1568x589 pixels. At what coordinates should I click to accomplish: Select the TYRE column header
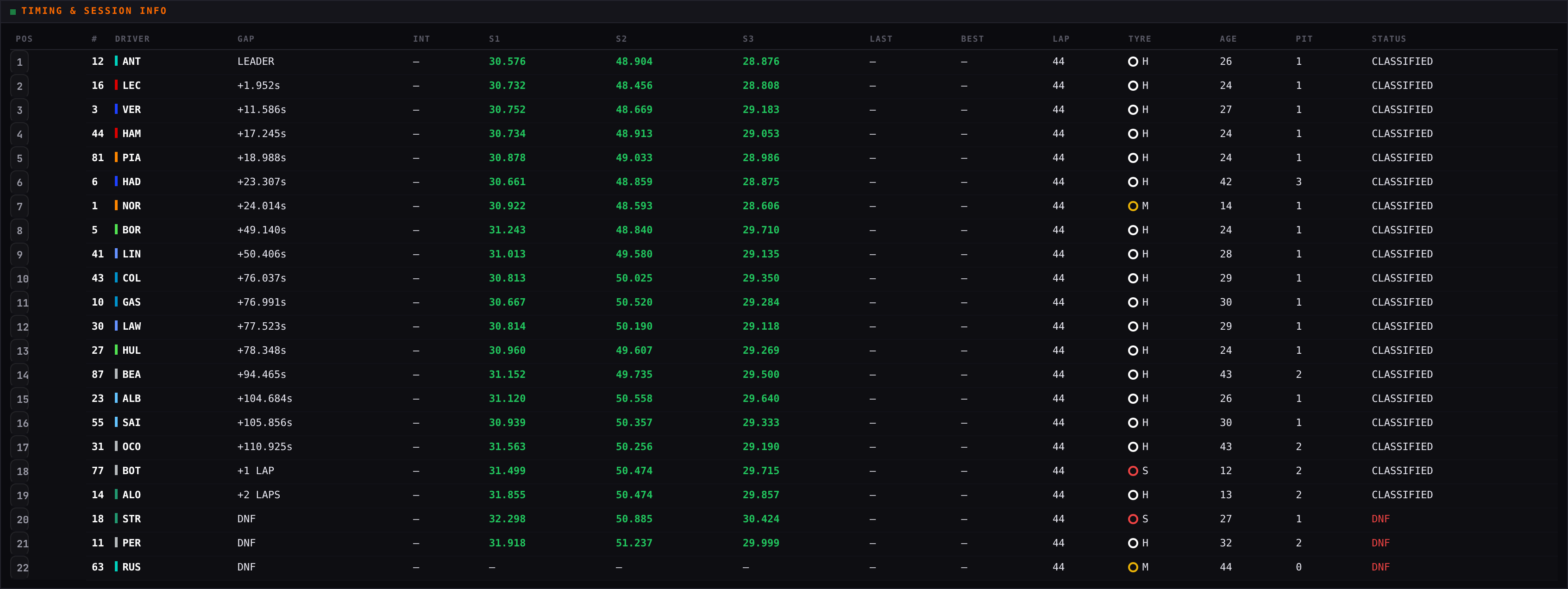pos(1140,39)
